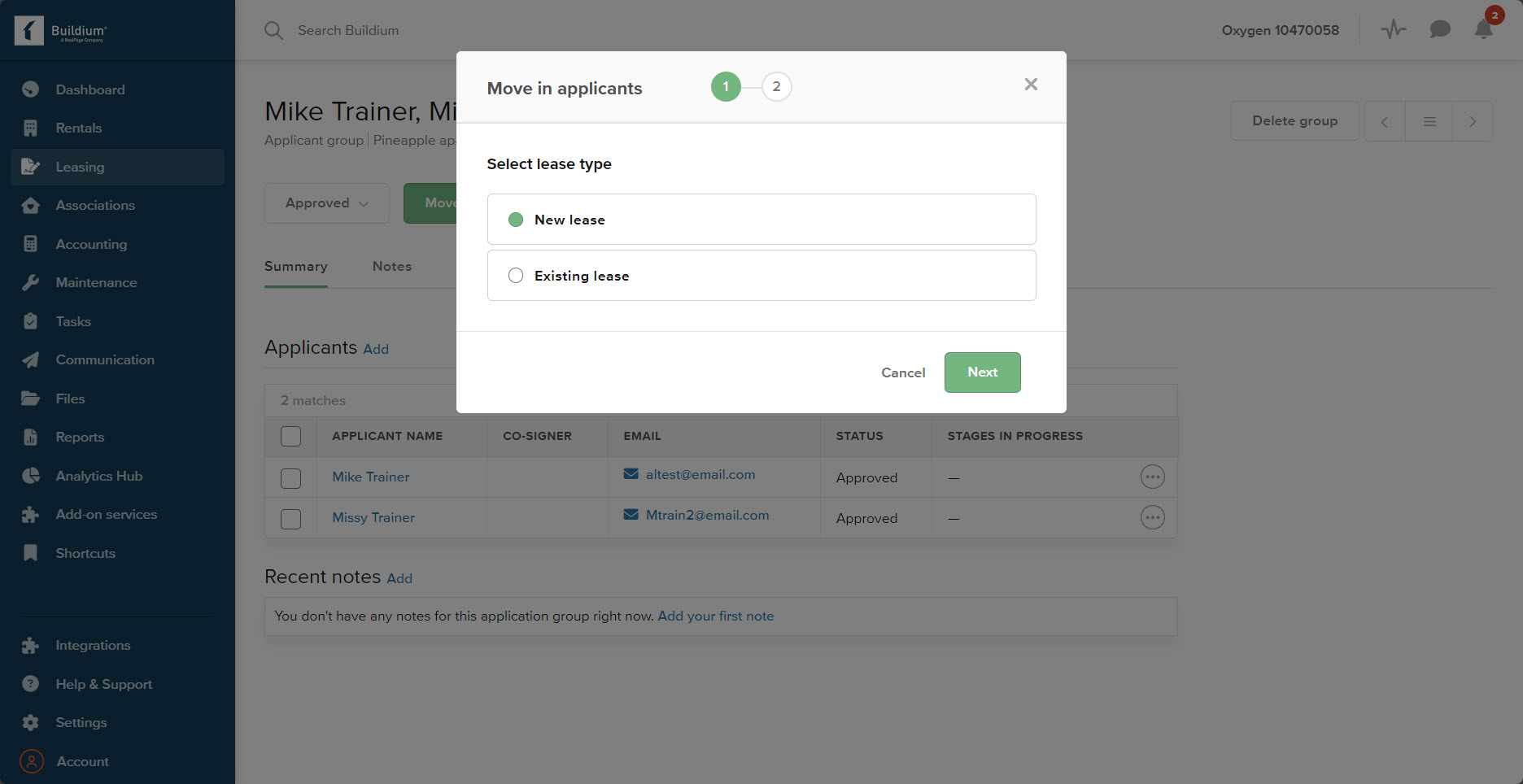This screenshot has height=784, width=1523.
Task: Open the Dashboard sidebar icon
Action: point(31,89)
